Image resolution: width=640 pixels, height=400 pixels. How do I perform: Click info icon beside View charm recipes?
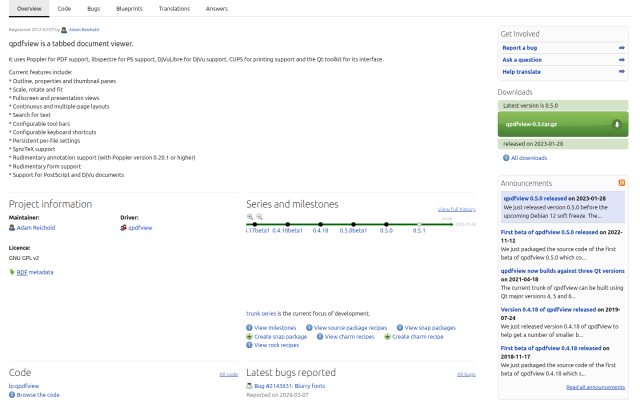320,337
